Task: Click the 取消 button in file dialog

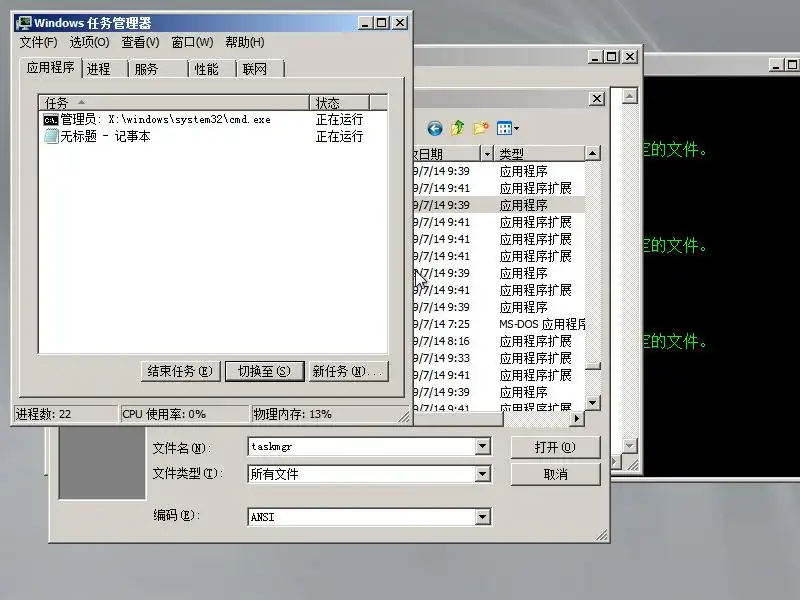Action: pyautogui.click(x=555, y=474)
